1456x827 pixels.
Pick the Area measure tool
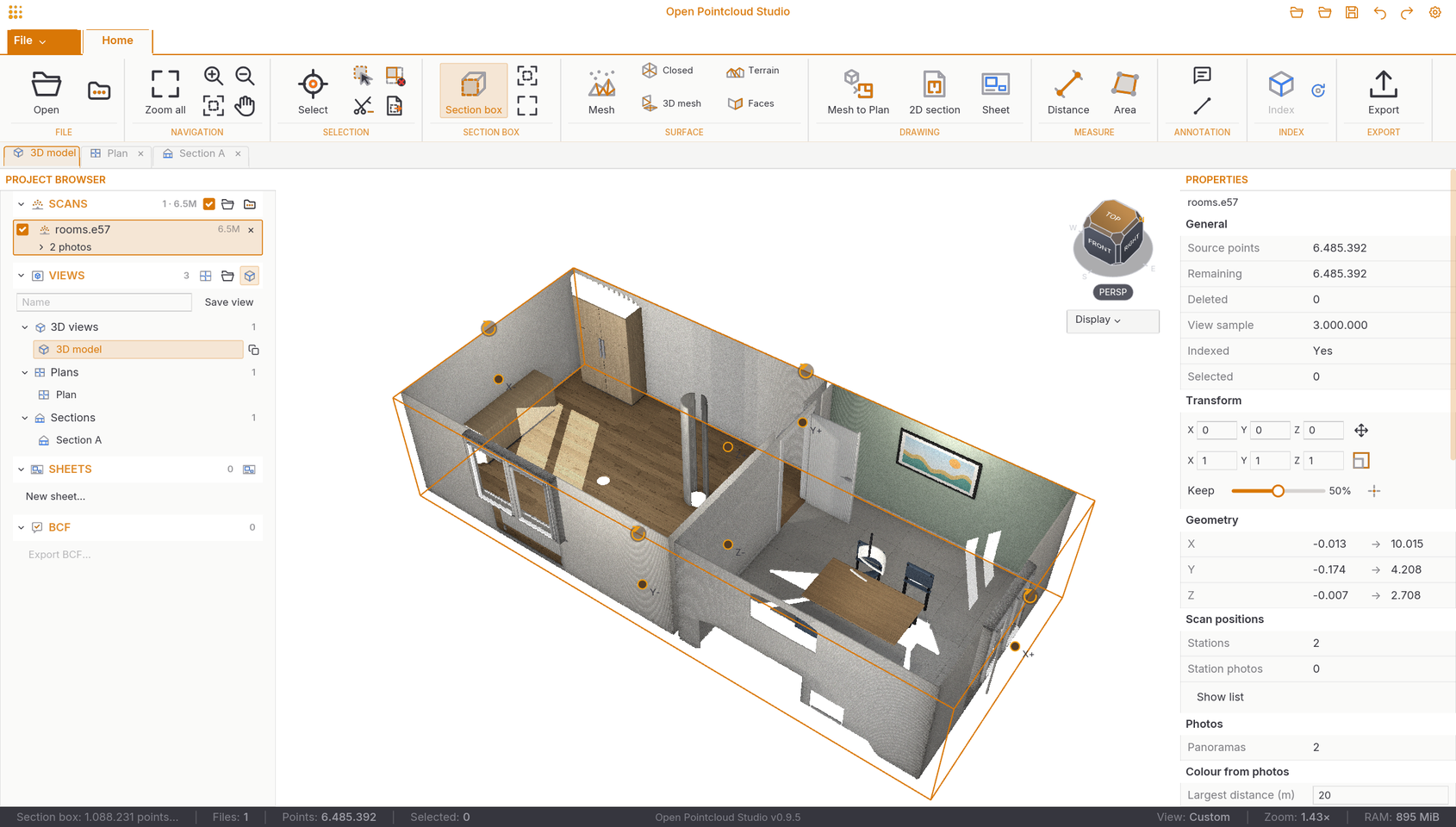(1124, 91)
